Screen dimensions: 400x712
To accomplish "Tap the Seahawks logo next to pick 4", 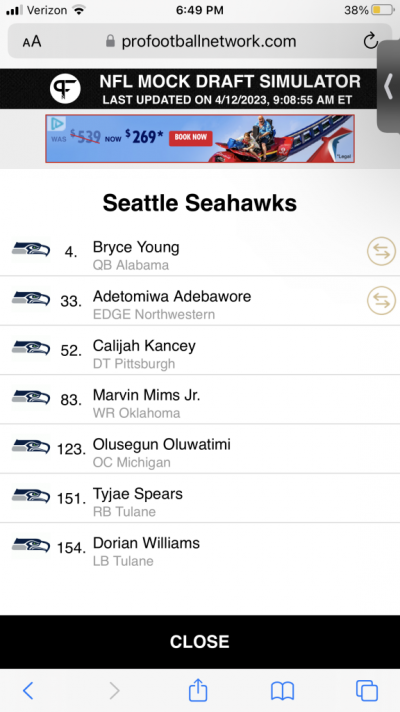I will click(x=31, y=250).
